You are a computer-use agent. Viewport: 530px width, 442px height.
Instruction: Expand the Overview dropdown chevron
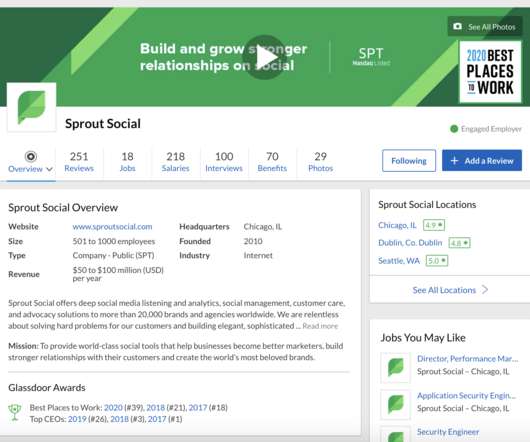49,169
